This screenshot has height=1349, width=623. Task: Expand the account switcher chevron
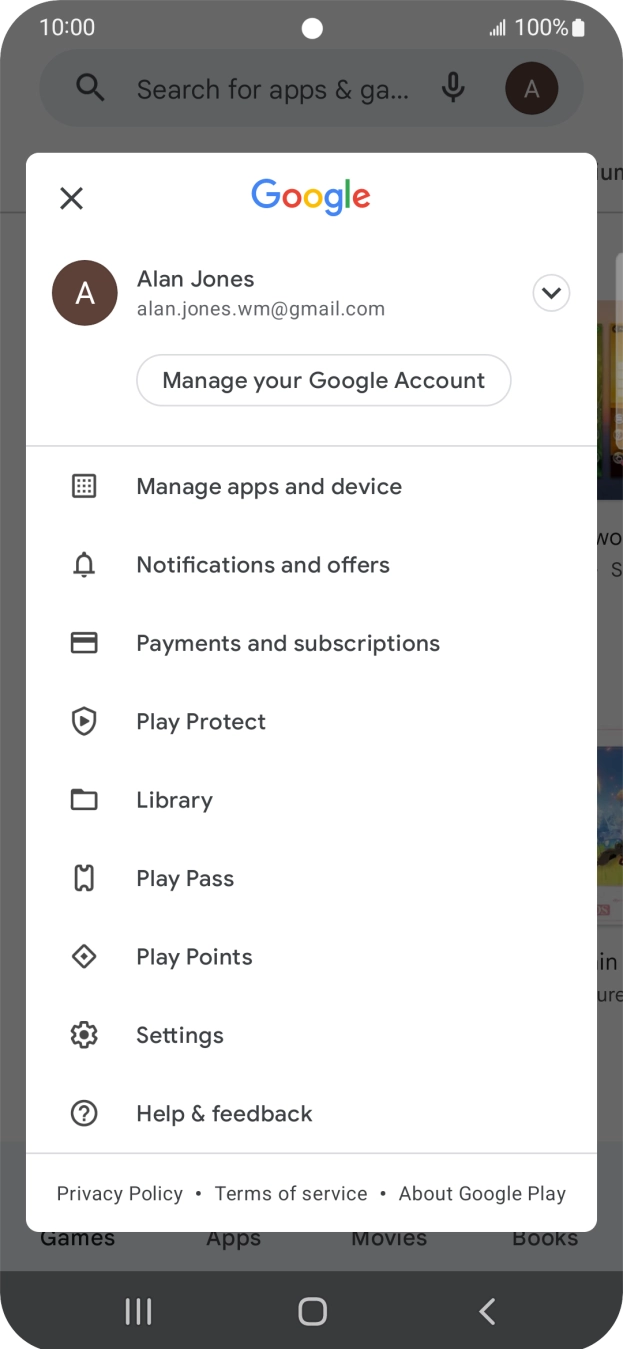click(551, 293)
